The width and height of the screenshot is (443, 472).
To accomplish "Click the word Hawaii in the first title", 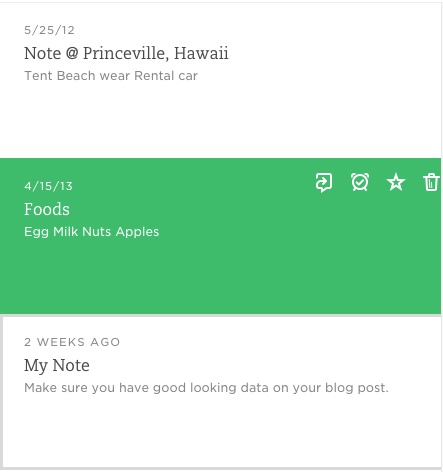I will pos(201,53).
